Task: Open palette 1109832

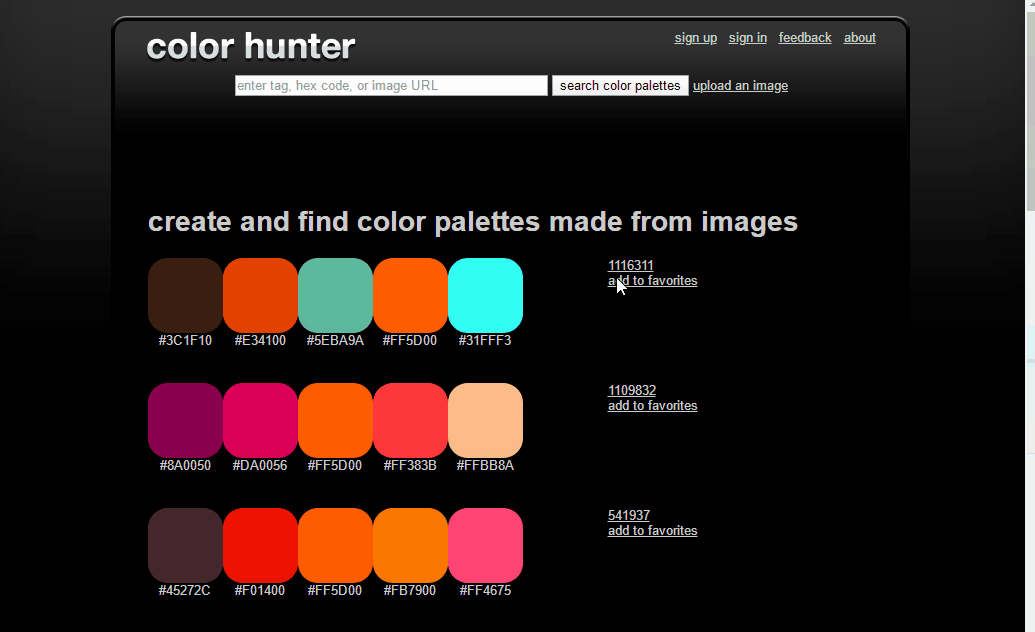Action: click(632, 390)
